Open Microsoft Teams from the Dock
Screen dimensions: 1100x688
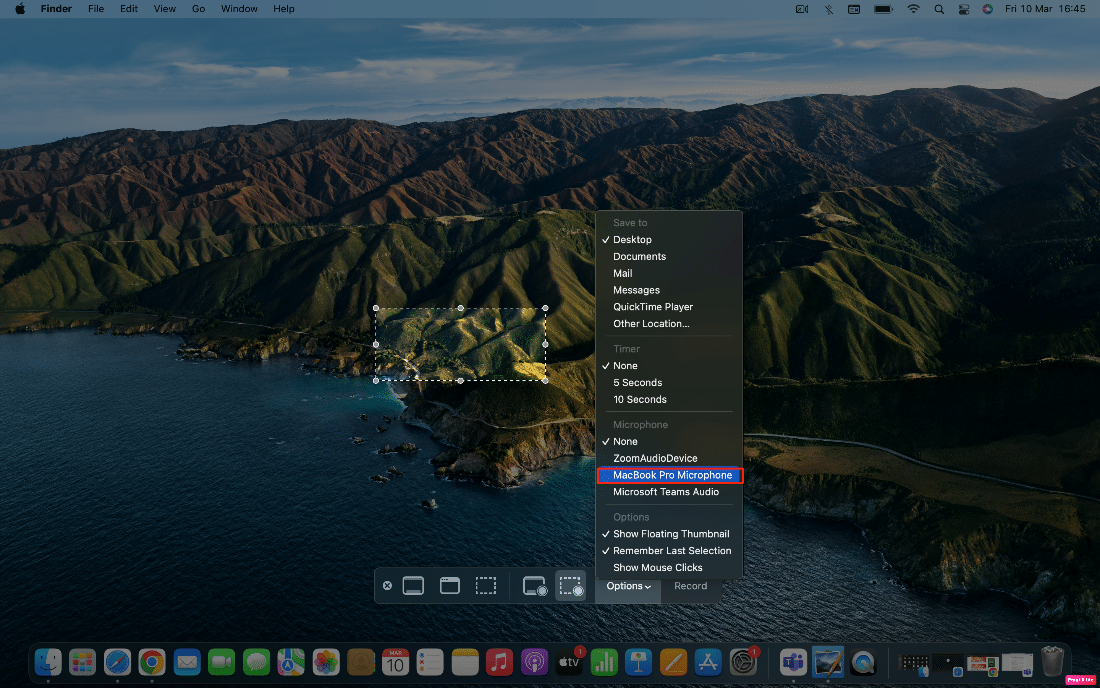click(x=793, y=661)
